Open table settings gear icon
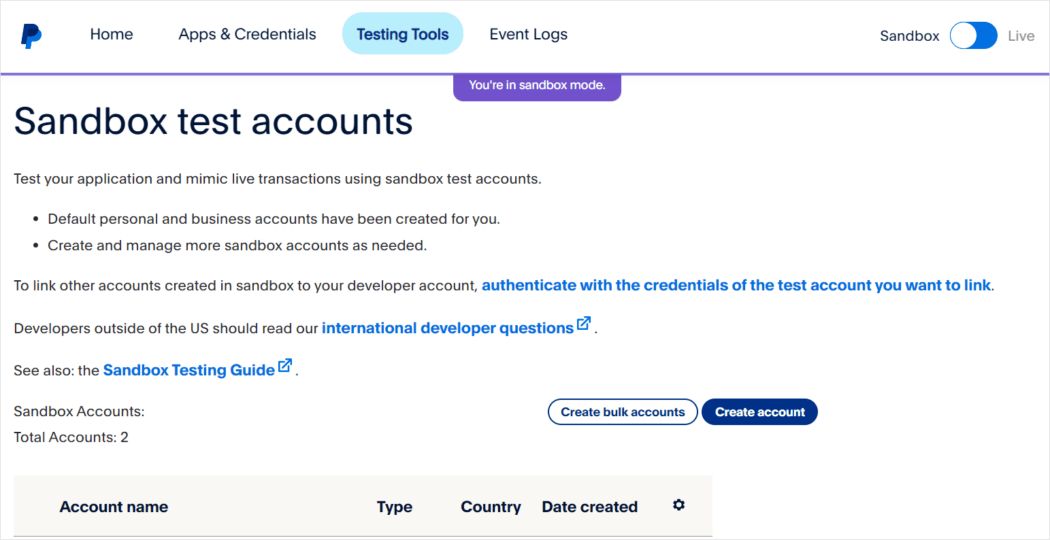 [679, 505]
